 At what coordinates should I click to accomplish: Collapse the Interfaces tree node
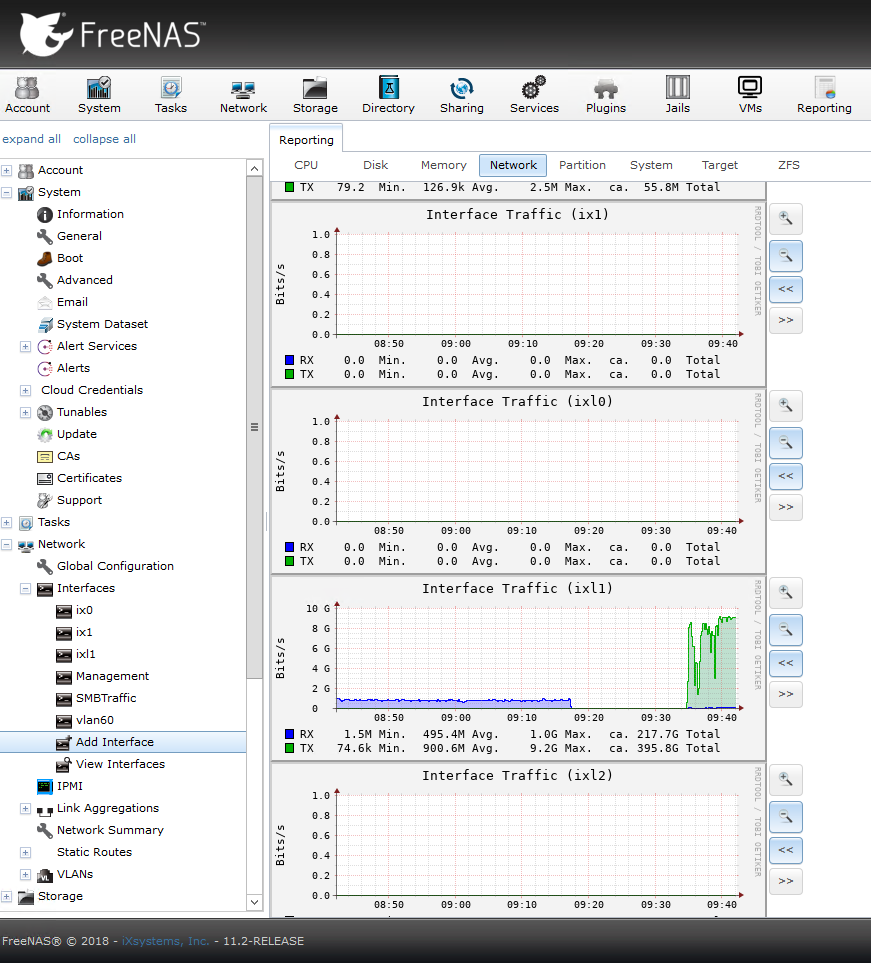click(25, 588)
